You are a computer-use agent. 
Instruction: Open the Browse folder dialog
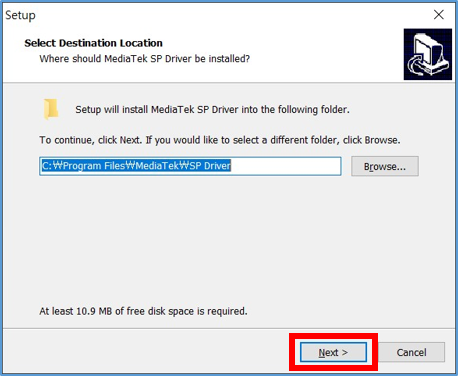click(x=385, y=166)
